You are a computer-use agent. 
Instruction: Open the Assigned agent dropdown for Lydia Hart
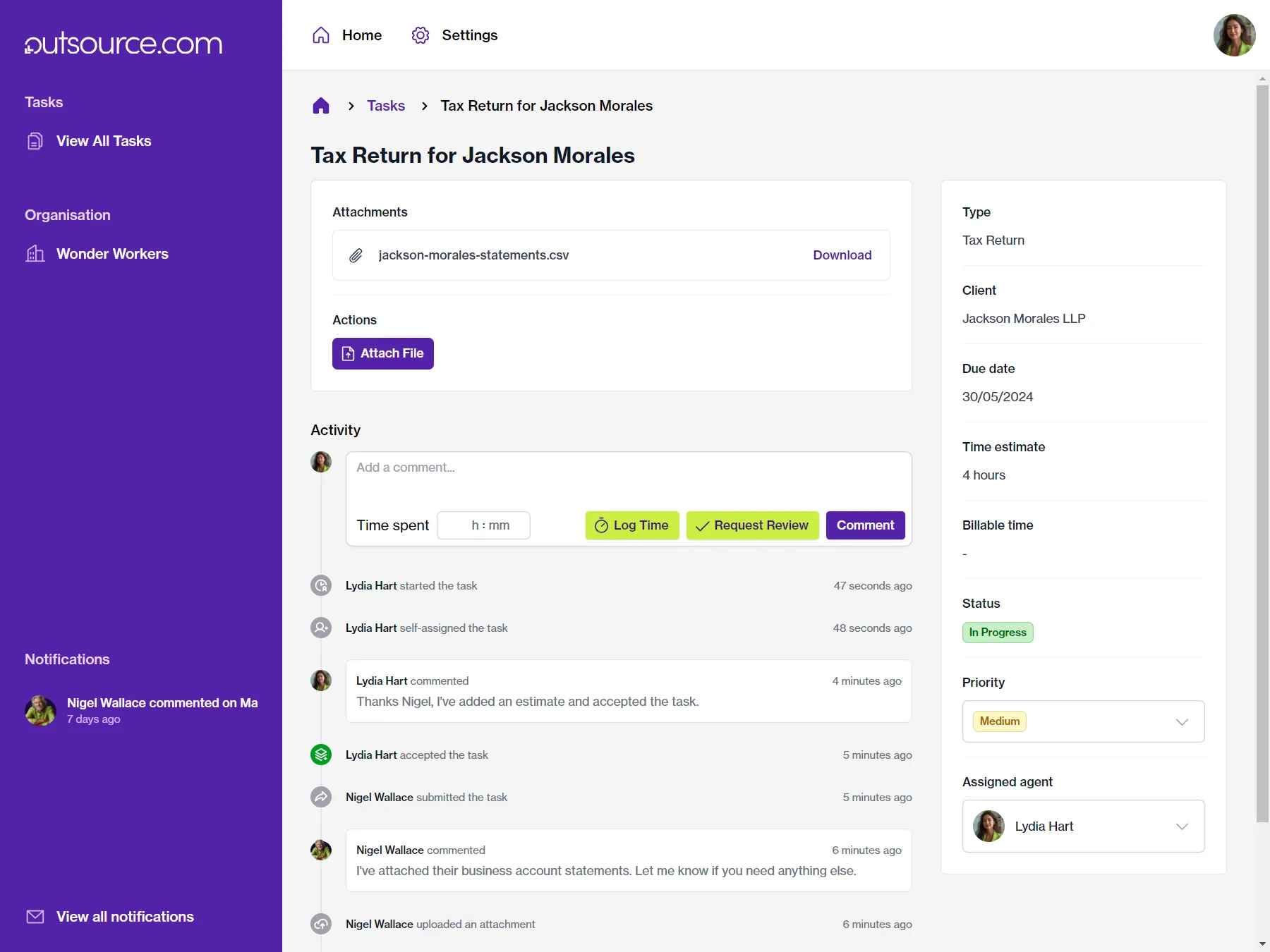coord(1183,826)
